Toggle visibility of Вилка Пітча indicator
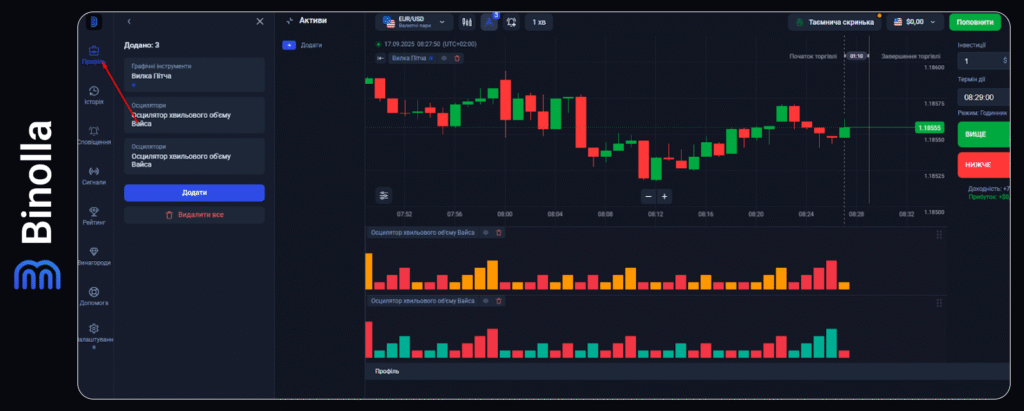 click(444, 59)
